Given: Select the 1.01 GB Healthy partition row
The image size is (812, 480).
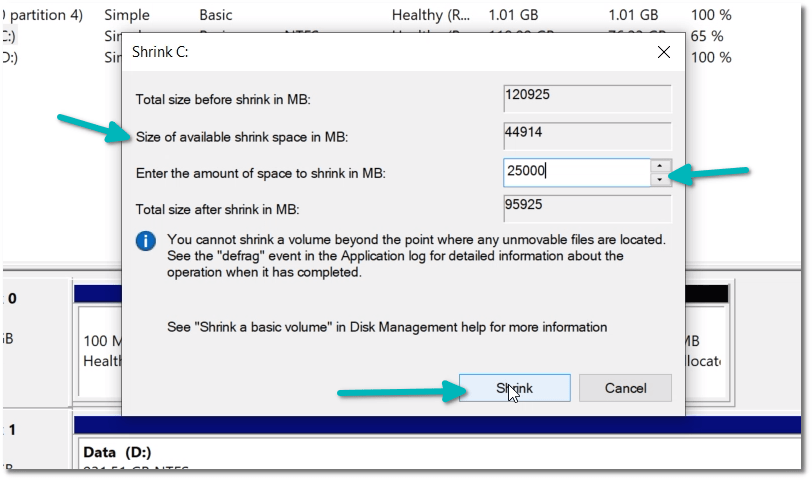Looking at the screenshot, I should [x=367, y=15].
